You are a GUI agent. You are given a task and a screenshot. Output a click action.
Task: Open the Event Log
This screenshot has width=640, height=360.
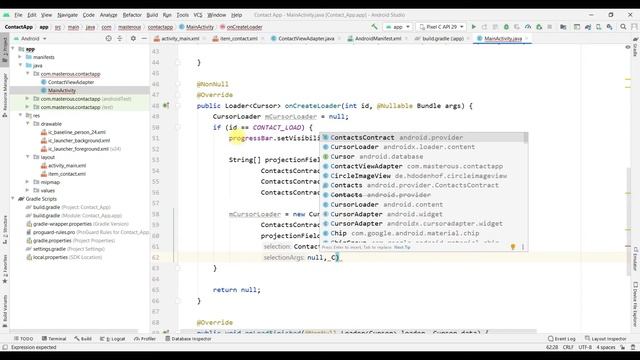point(562,339)
